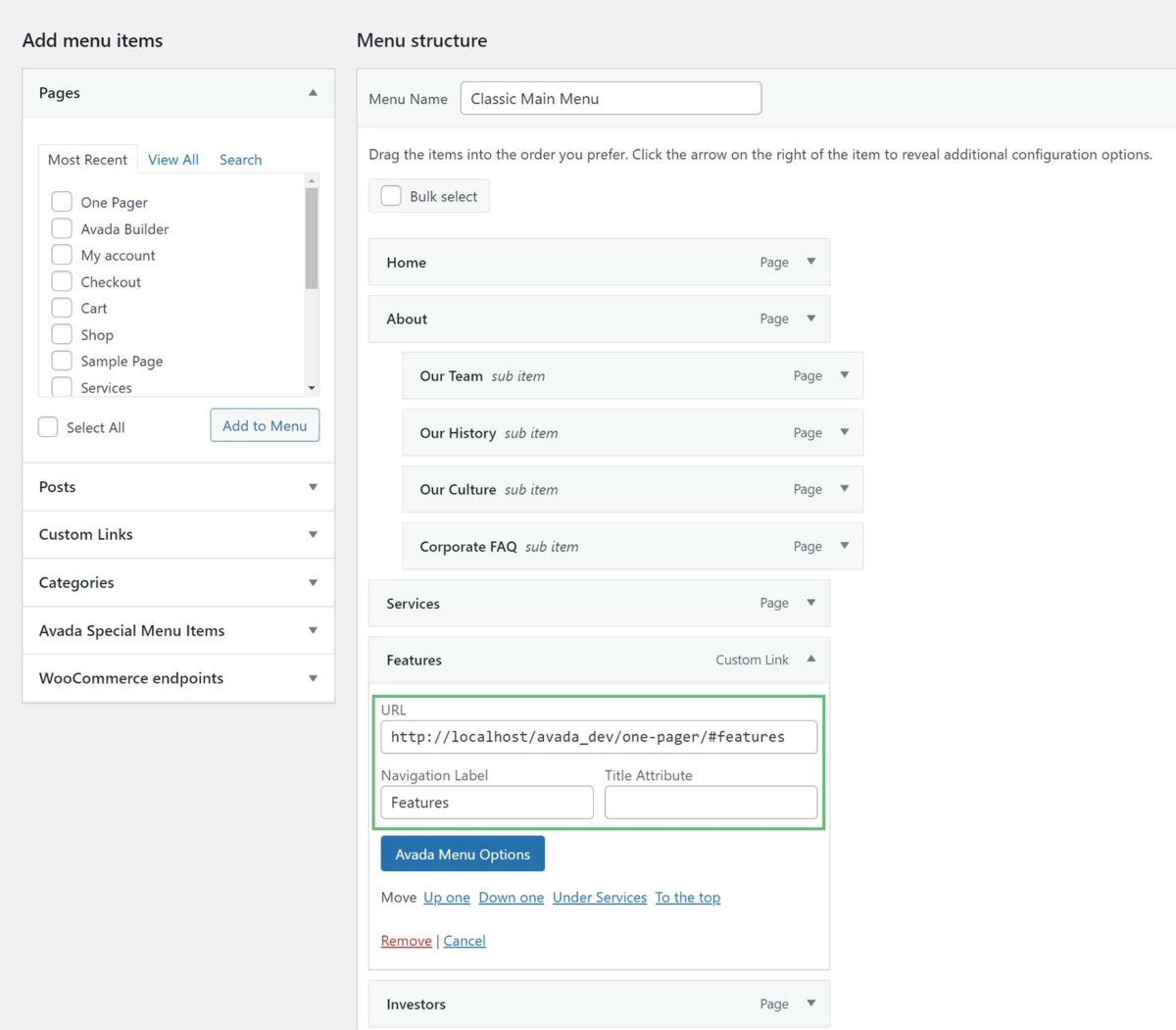Enable the Select All checkbox

pyautogui.click(x=48, y=426)
